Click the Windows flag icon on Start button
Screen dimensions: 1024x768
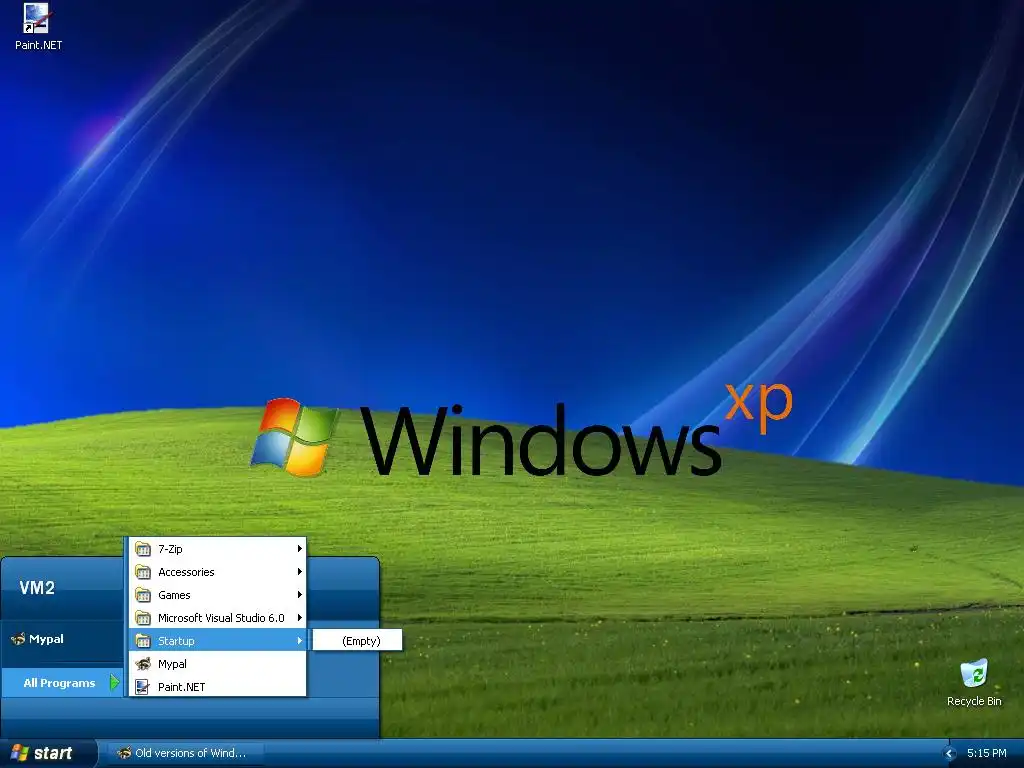pos(20,753)
